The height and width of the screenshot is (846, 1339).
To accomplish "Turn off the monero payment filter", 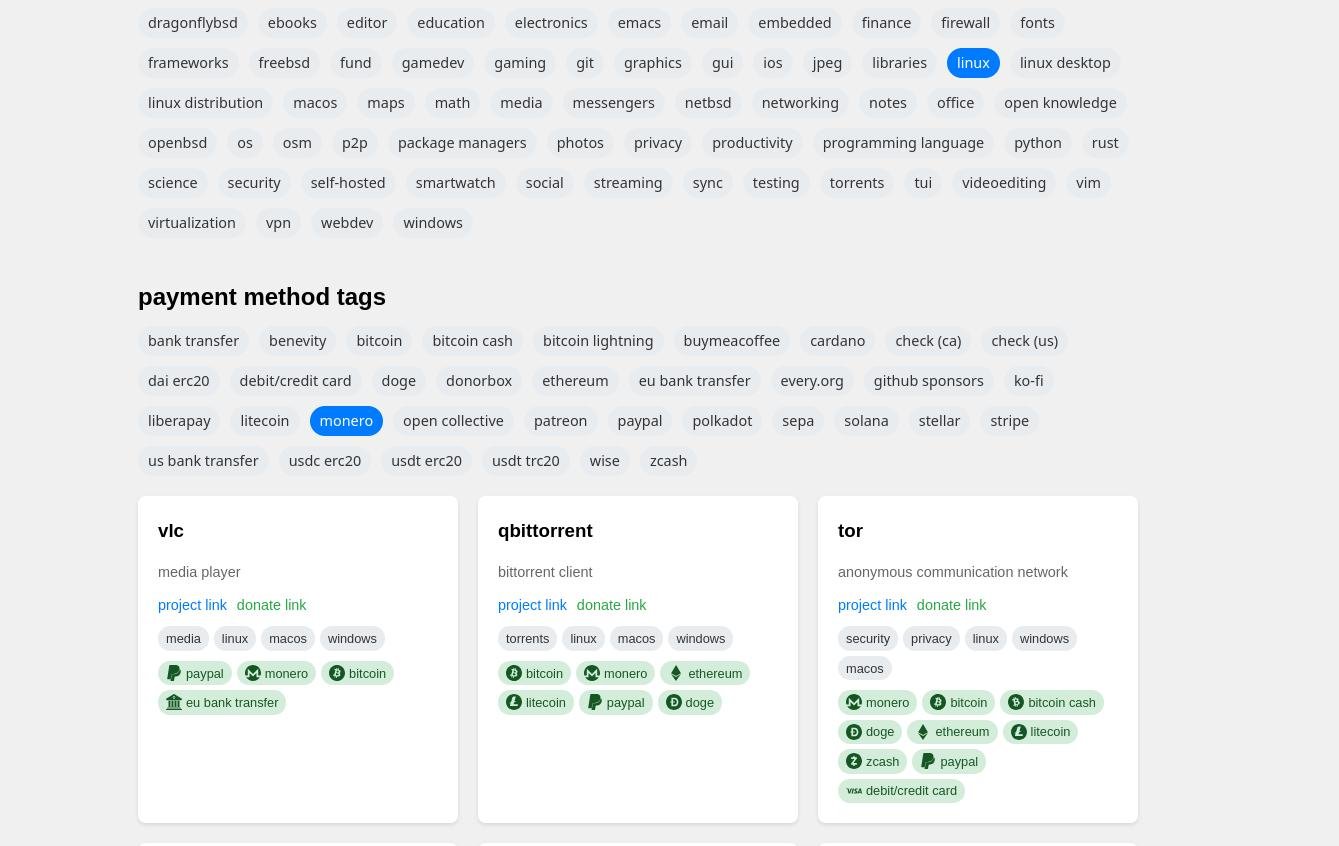I will click(346, 421).
